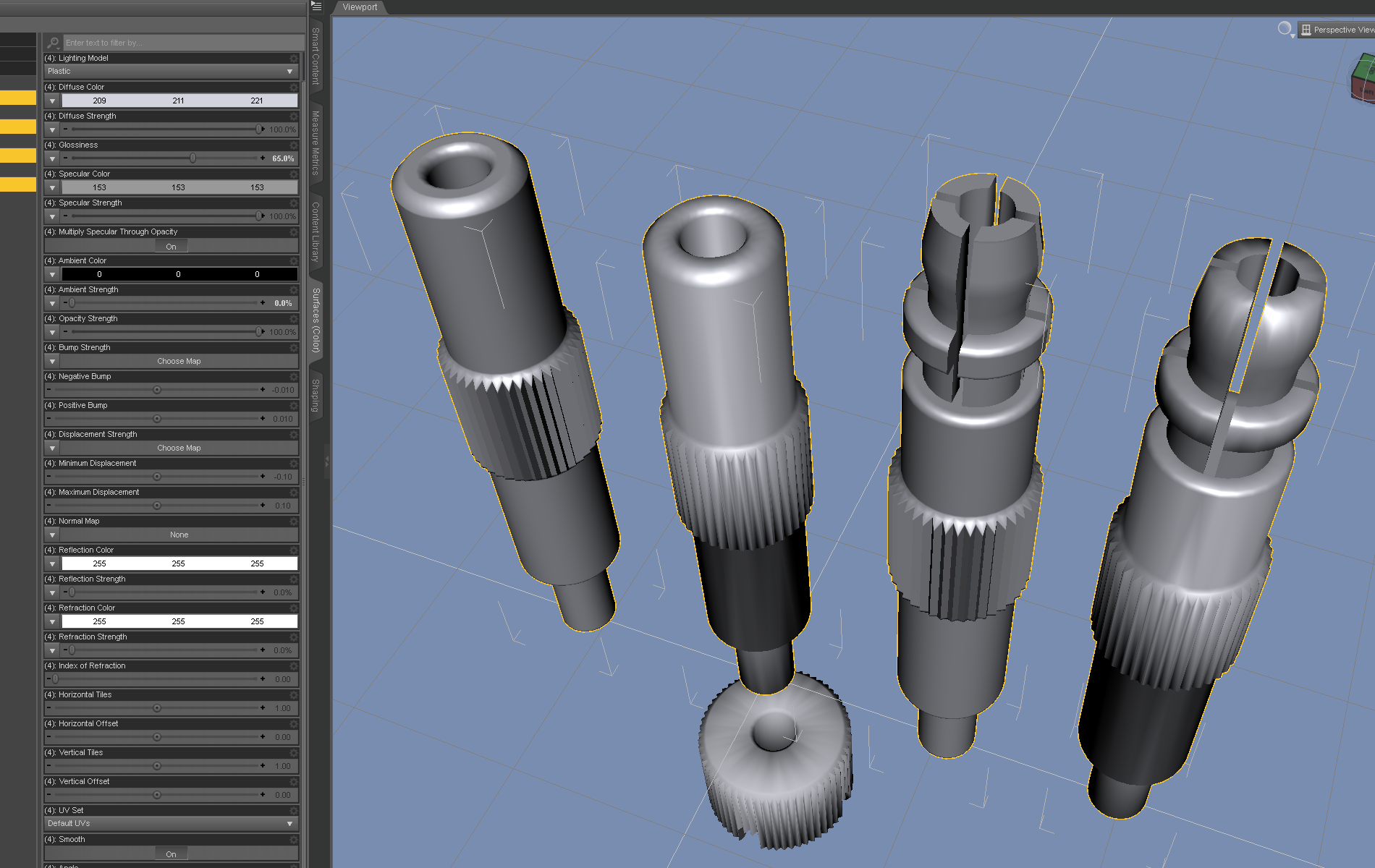Click the Horizontal Tiles slider handle

(157, 707)
